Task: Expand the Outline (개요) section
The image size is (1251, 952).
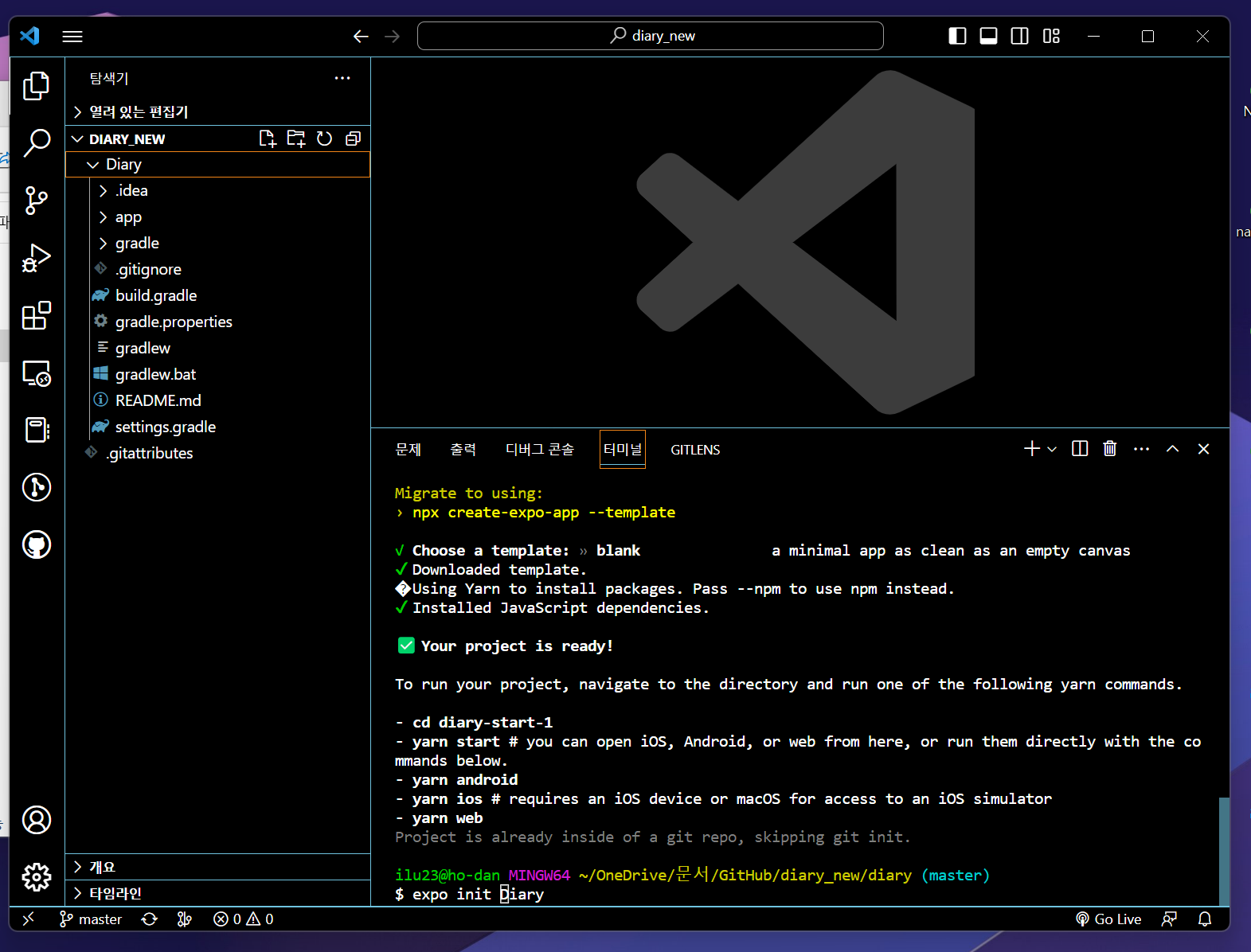Action: (x=217, y=867)
